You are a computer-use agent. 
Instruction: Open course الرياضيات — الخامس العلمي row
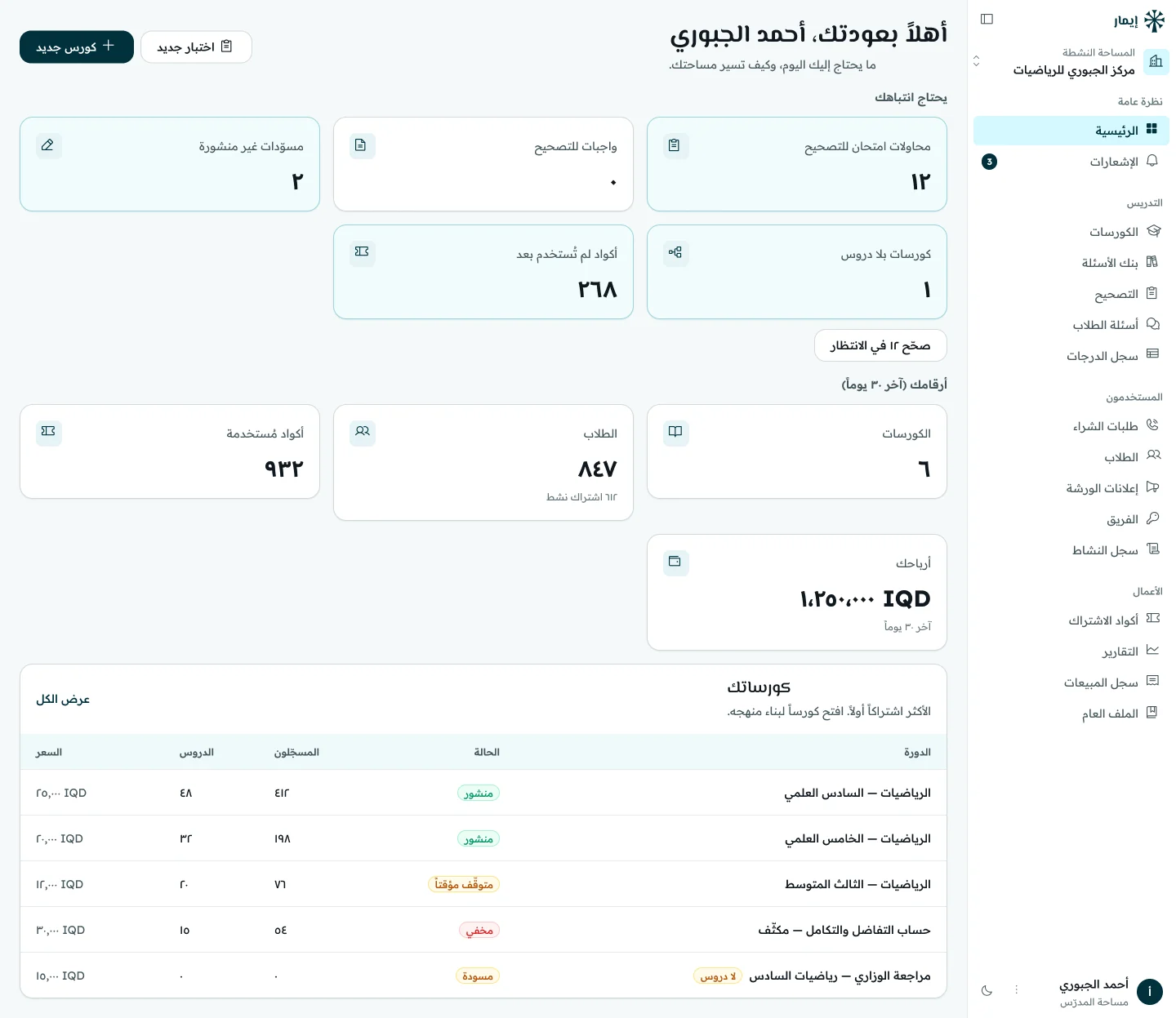pos(483,838)
